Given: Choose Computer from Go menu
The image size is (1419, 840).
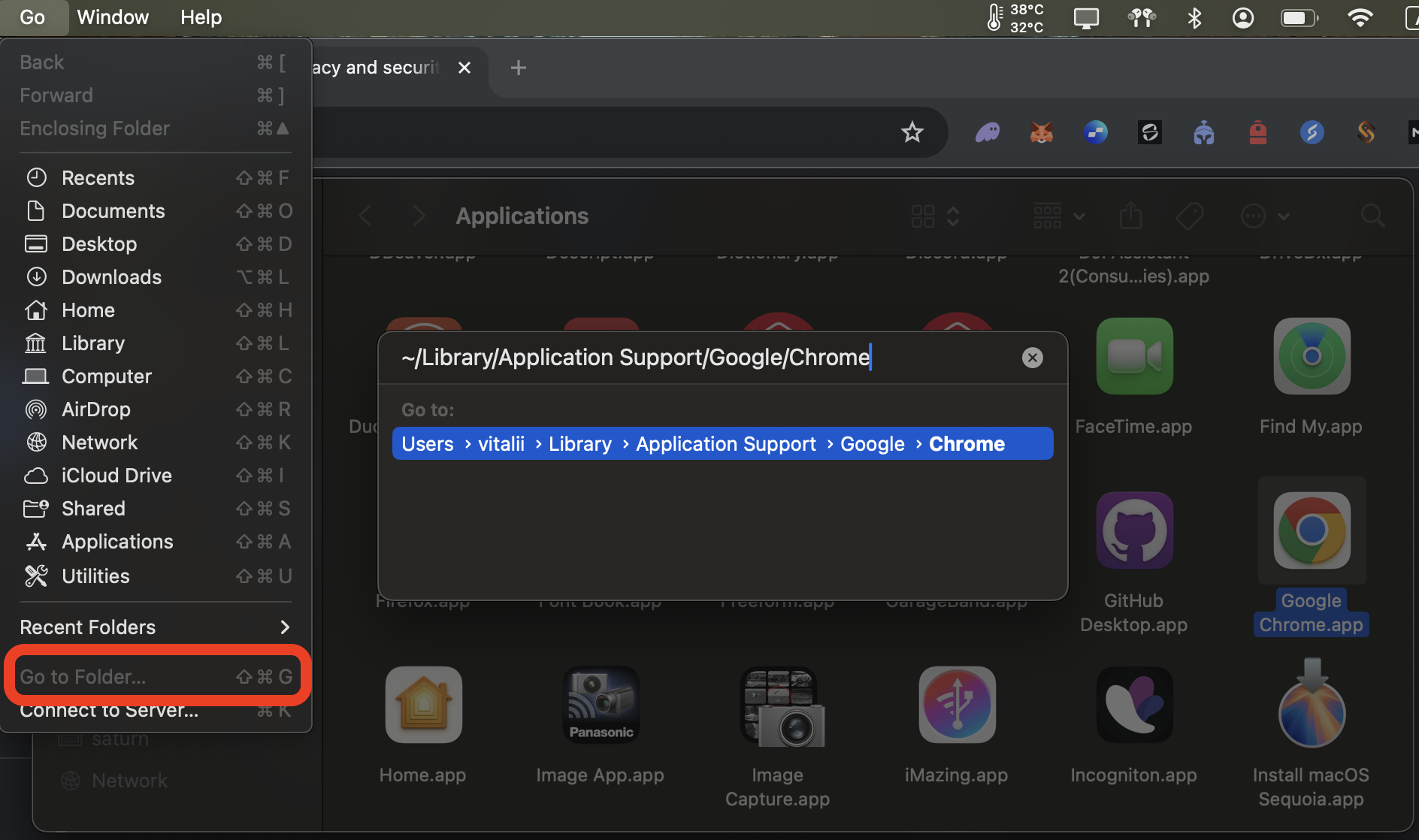Looking at the screenshot, I should pos(156,376).
